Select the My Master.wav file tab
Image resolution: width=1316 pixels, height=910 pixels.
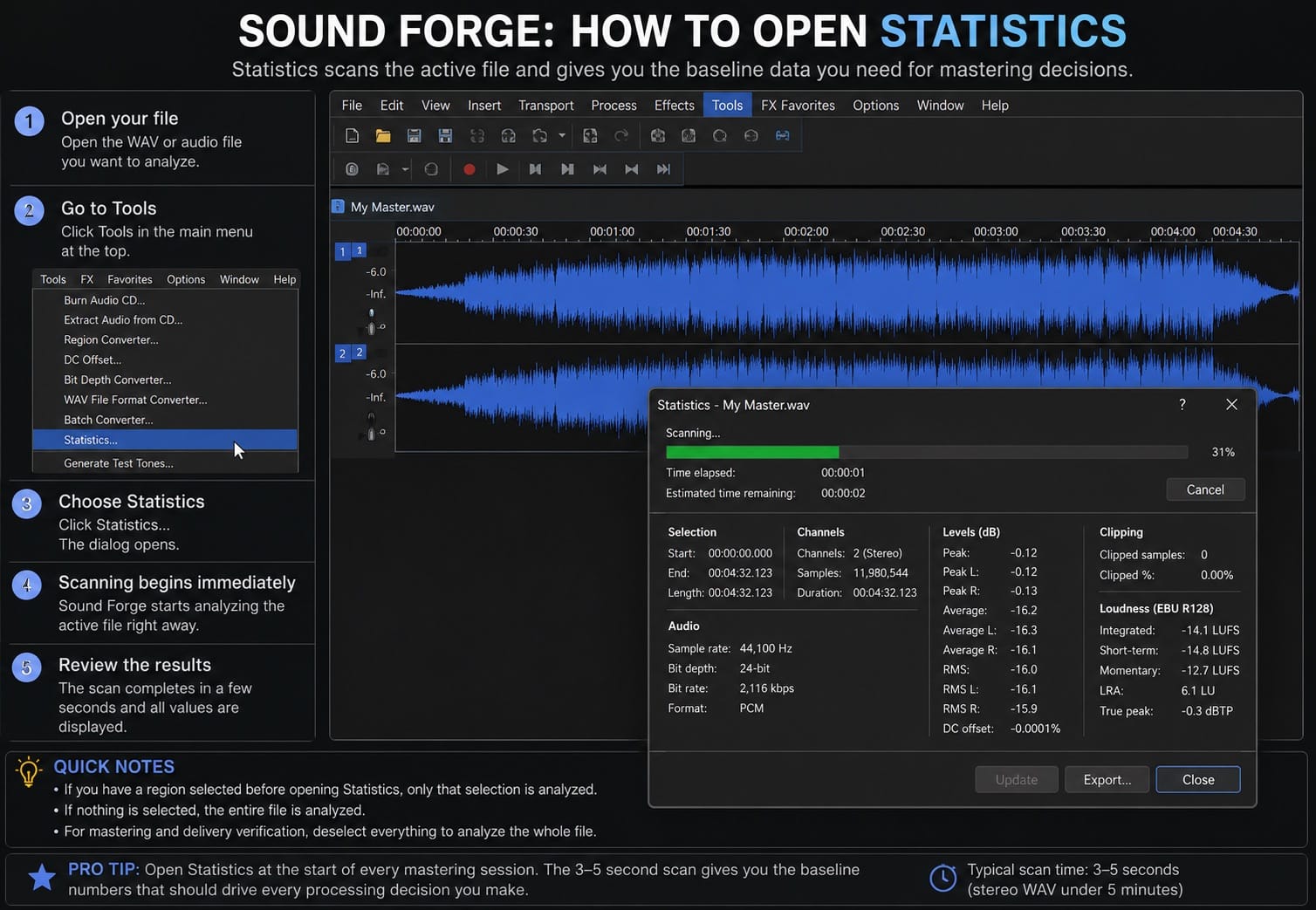[x=383, y=207]
